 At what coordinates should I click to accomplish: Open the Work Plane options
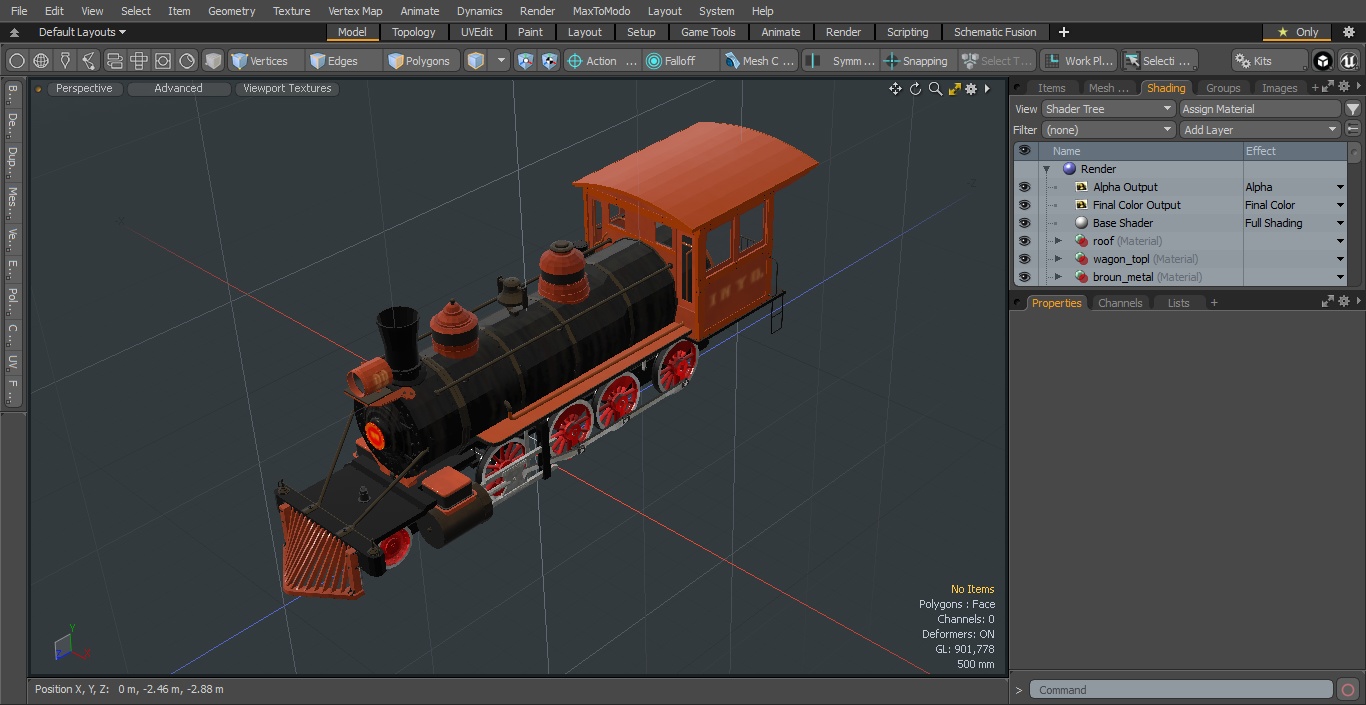1078,60
